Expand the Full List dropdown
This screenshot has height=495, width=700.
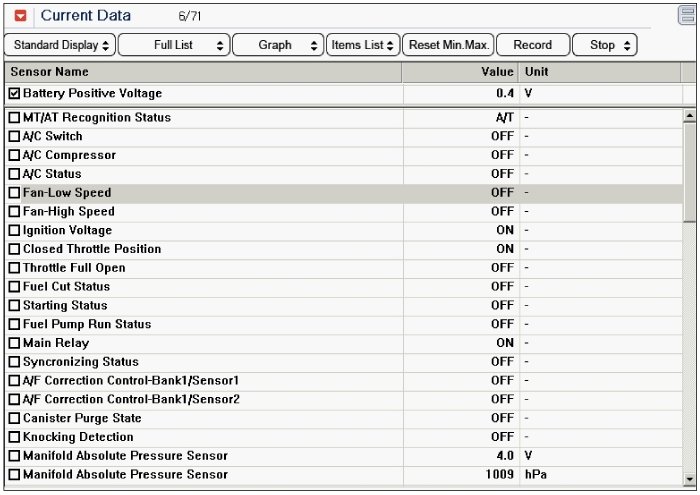[174, 45]
